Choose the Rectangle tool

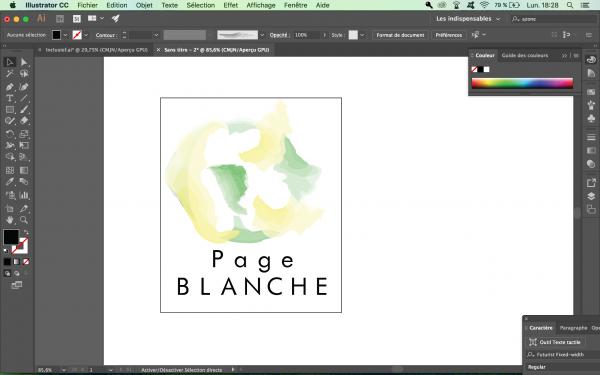coord(10,110)
